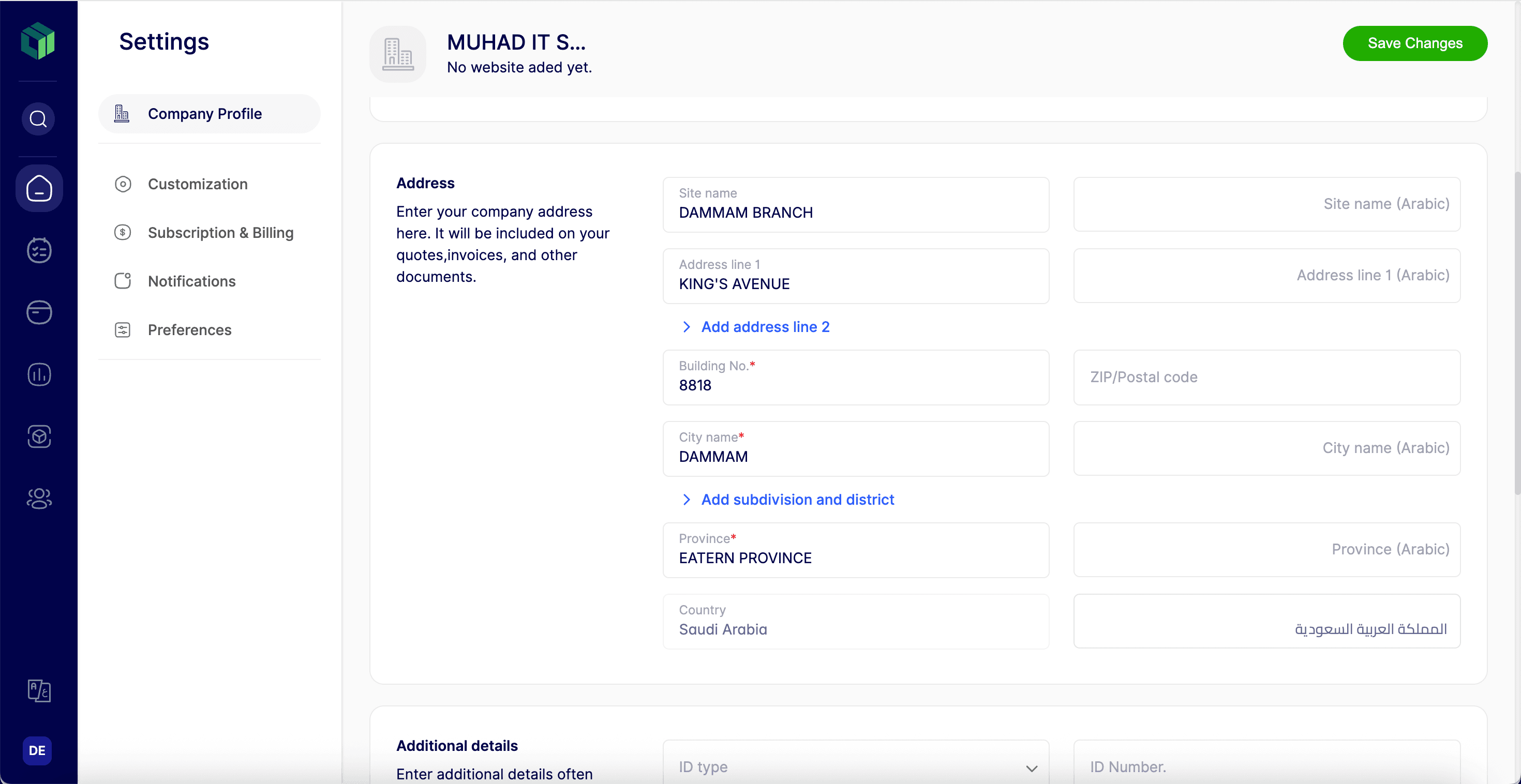Click the Arabic country name field
1521x784 pixels.
pyautogui.click(x=1266, y=621)
